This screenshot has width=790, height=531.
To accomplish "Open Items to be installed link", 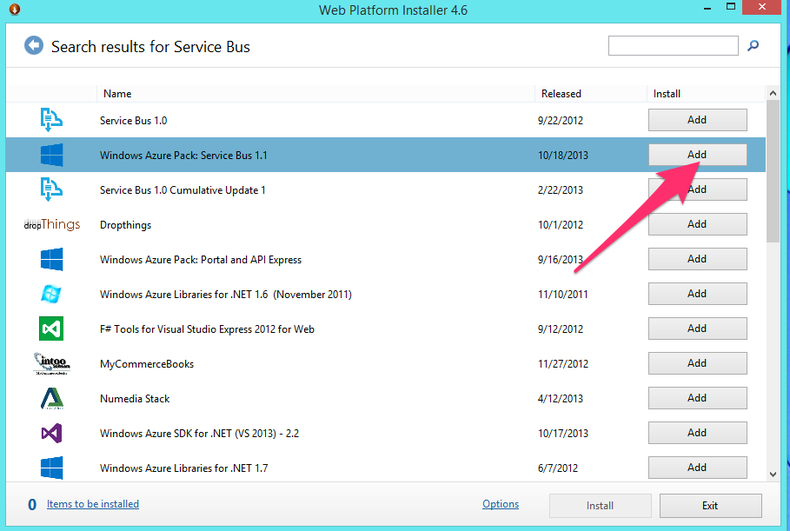I will (x=93, y=504).
